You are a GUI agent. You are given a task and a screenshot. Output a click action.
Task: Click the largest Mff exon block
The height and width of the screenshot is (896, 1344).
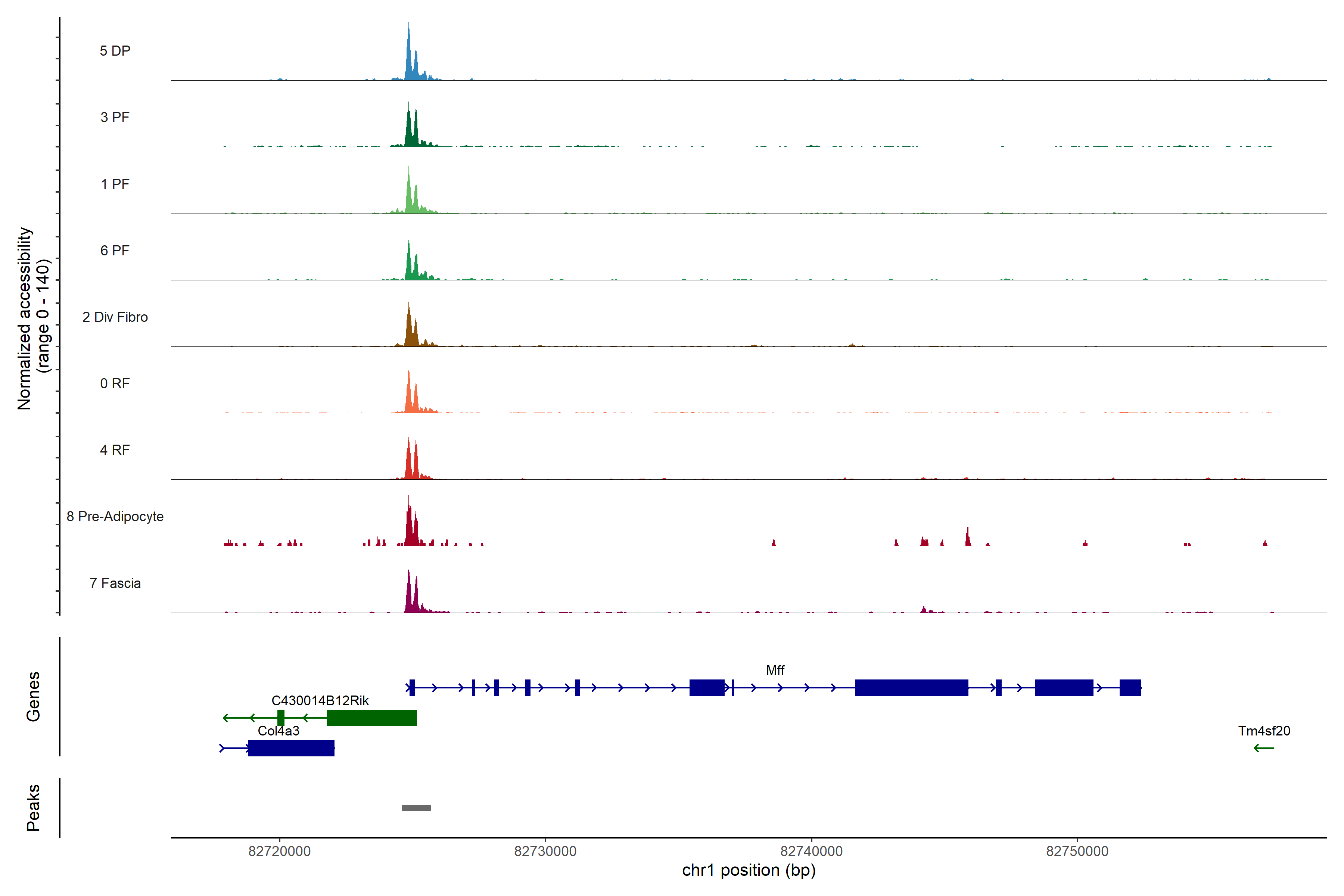pyautogui.click(x=911, y=687)
